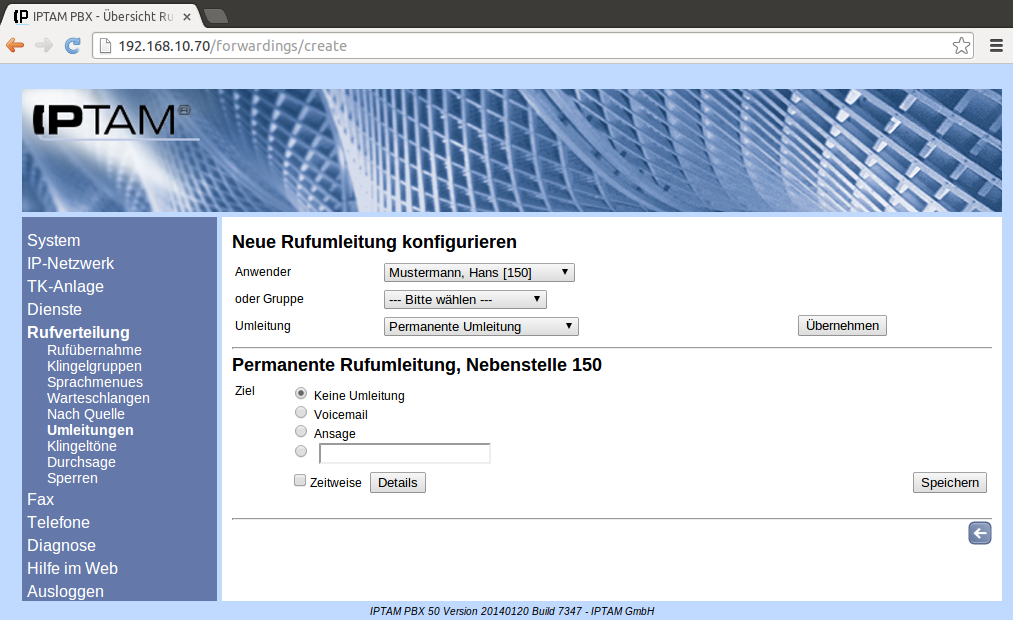Click the blue back arrow icon

[x=979, y=533]
